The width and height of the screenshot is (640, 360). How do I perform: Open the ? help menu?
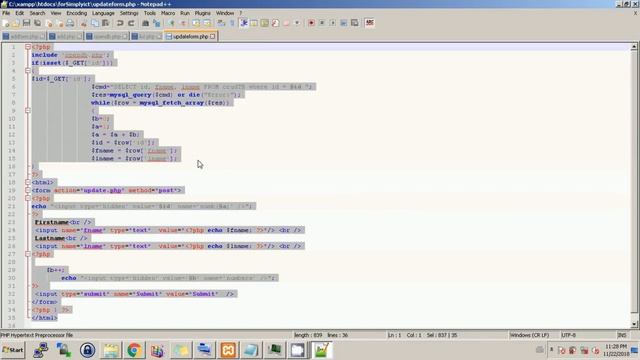click(x=240, y=13)
